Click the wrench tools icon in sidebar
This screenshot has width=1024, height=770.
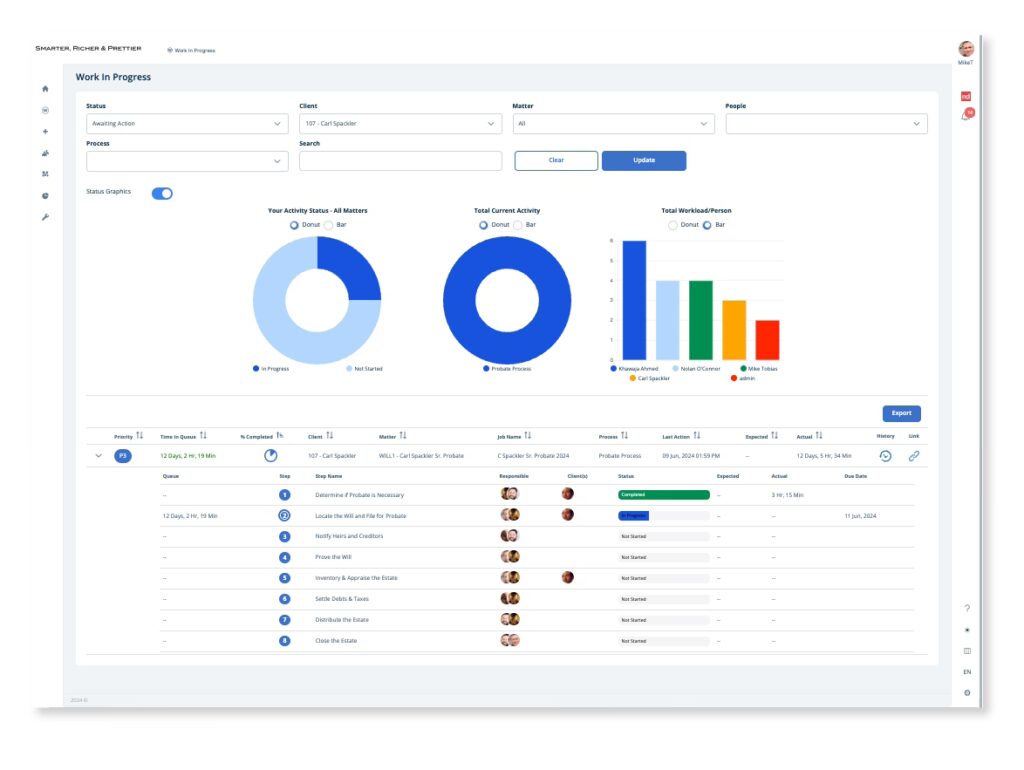pyautogui.click(x=45, y=217)
